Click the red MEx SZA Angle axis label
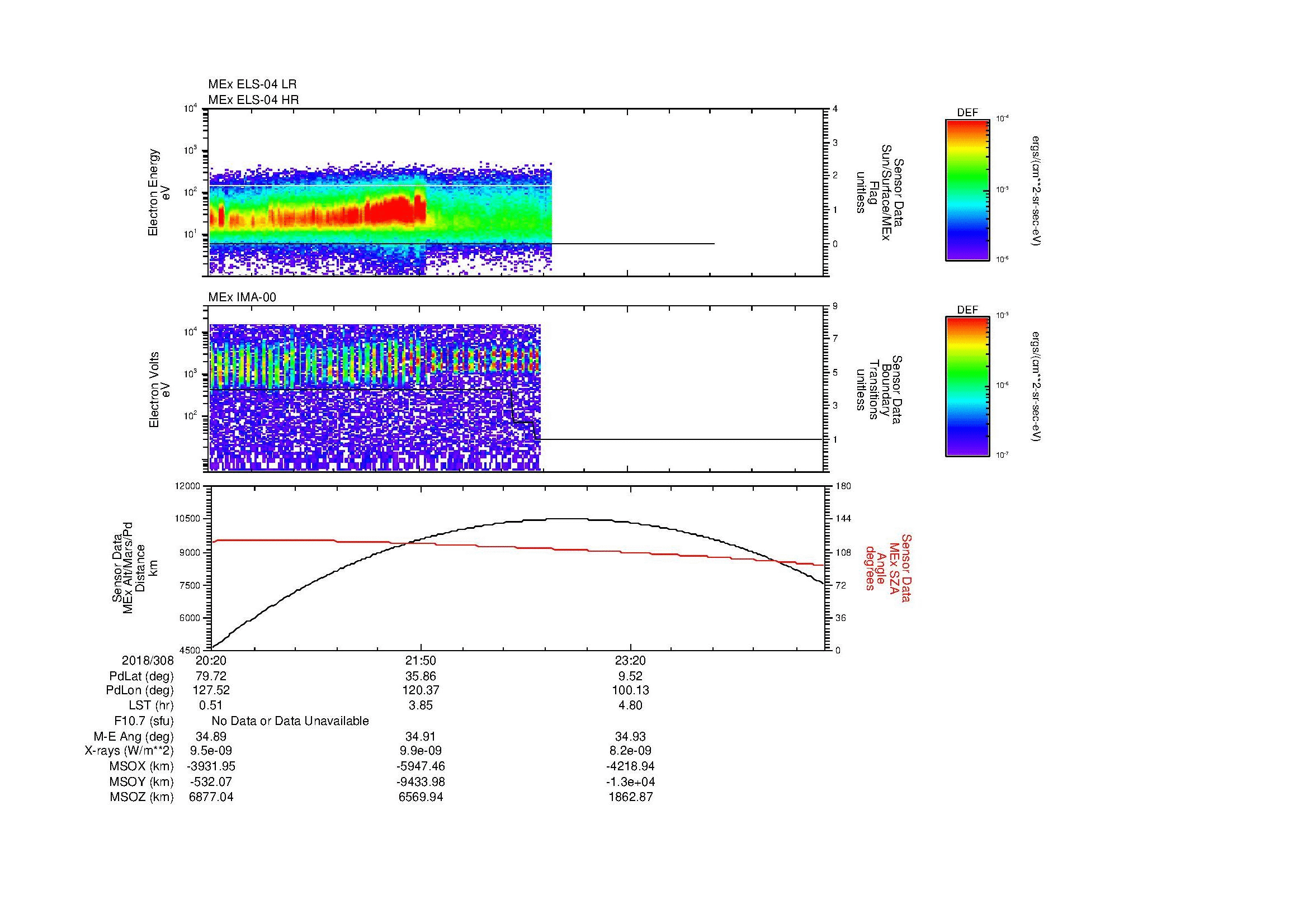The width and height of the screenshot is (1308, 924). click(x=887, y=567)
